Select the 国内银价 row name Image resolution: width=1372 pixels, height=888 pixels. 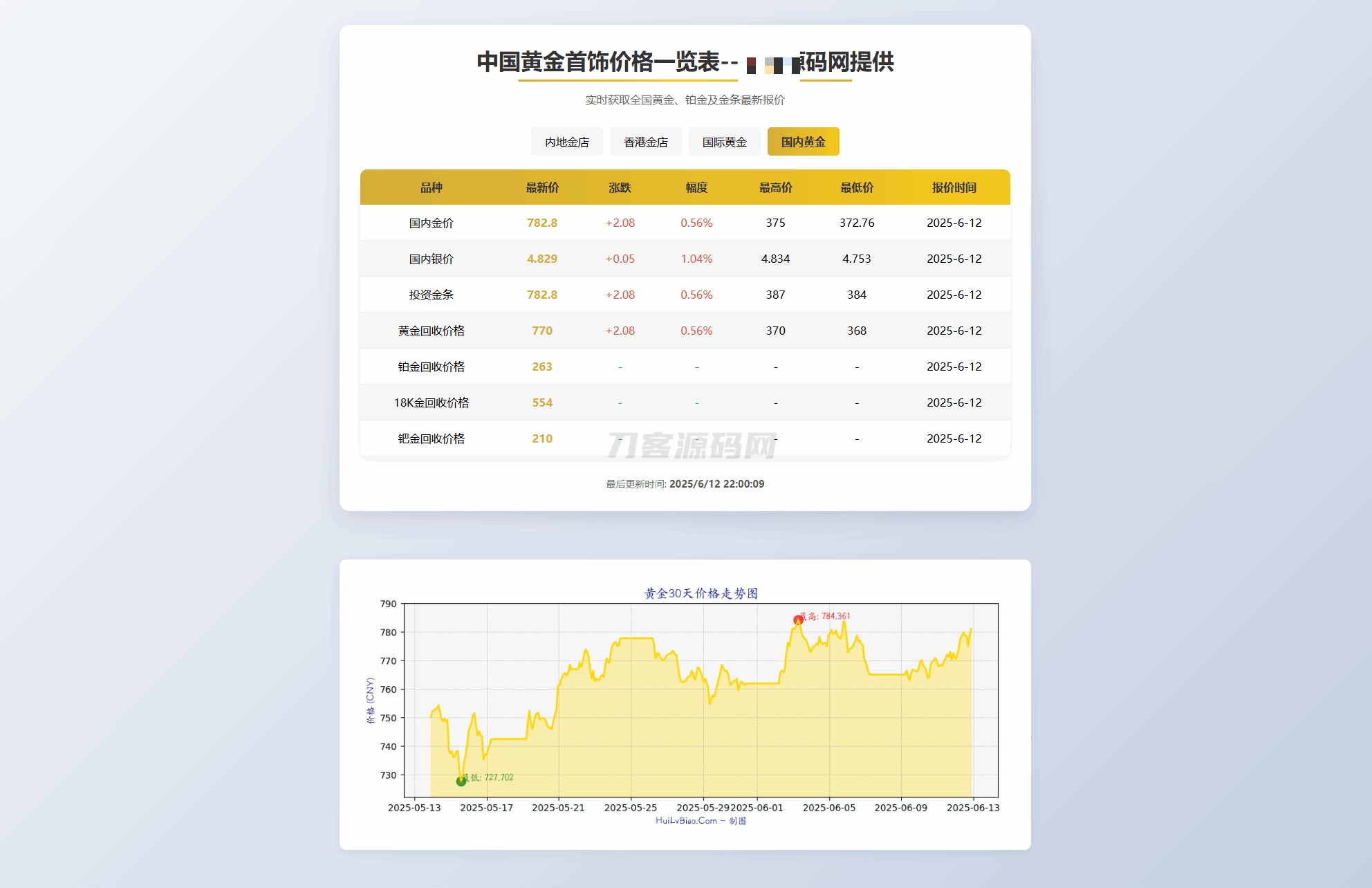(x=432, y=259)
